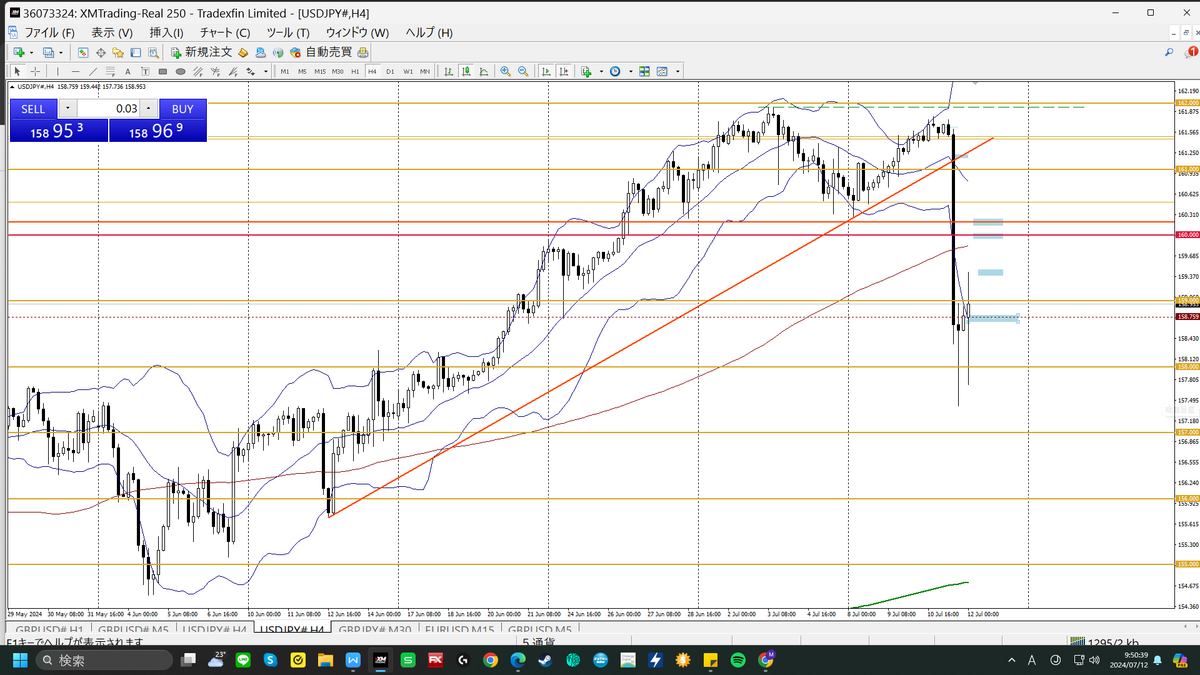Expand the periodicity dropdown arrow
1200x675 pixels.
[631, 71]
